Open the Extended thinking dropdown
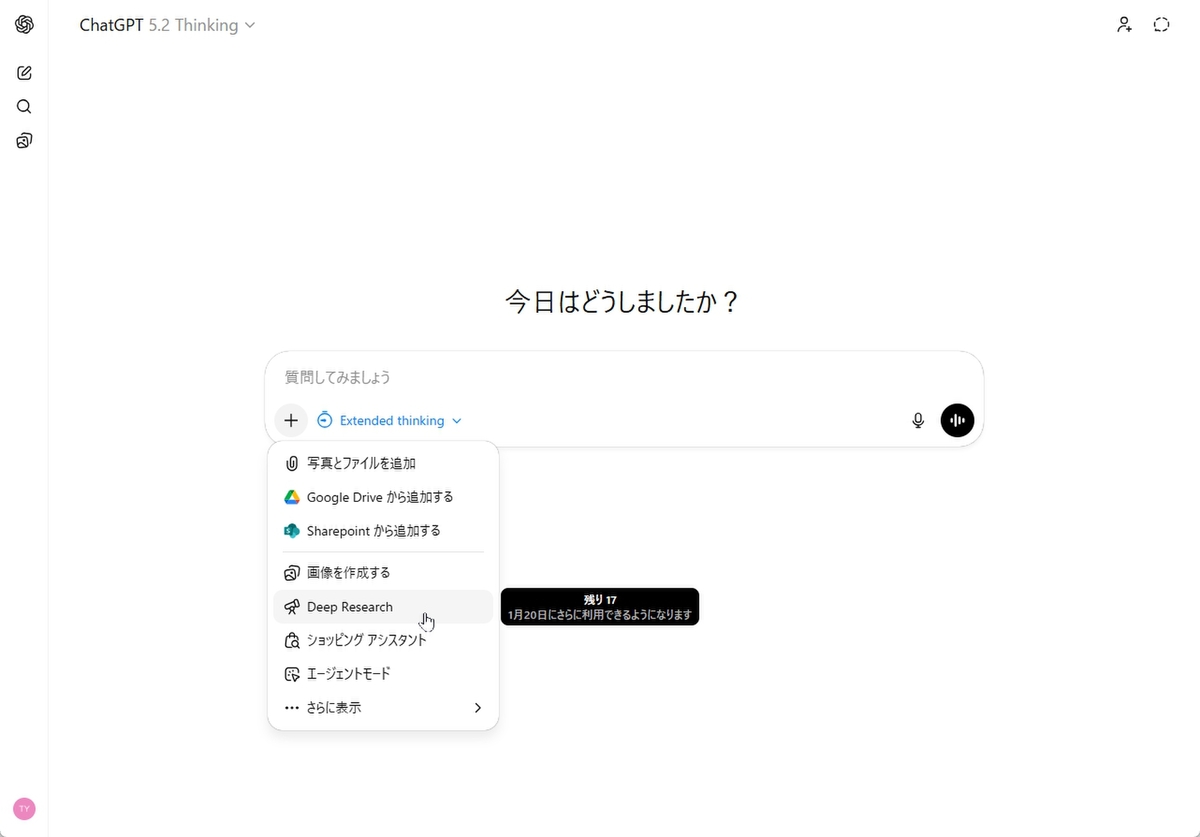Screen dimensions: 1200x837 coord(389,421)
